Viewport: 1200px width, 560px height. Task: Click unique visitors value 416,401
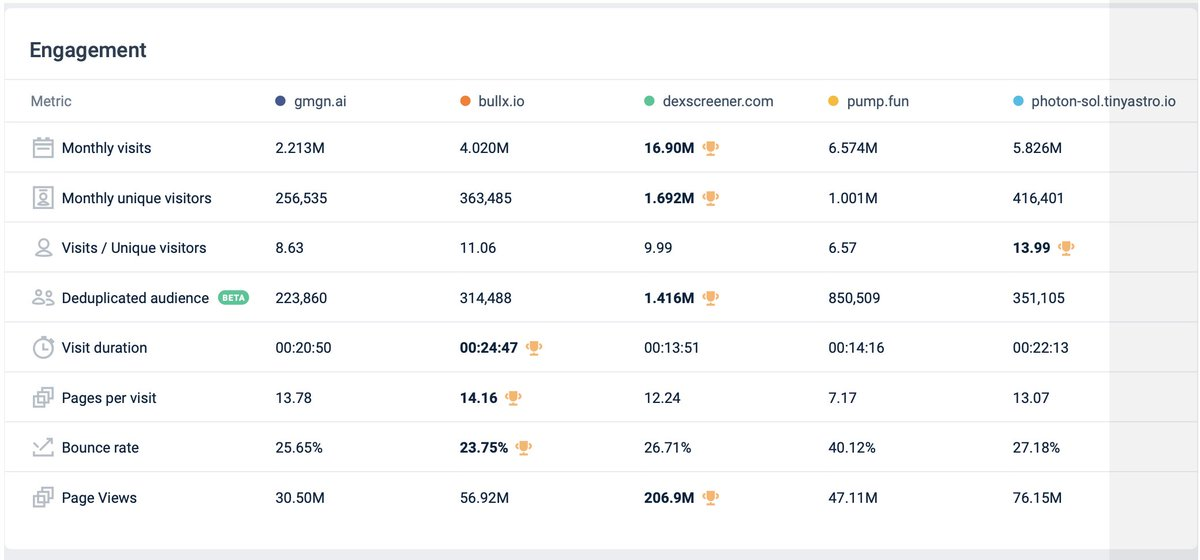pyautogui.click(x=1038, y=198)
